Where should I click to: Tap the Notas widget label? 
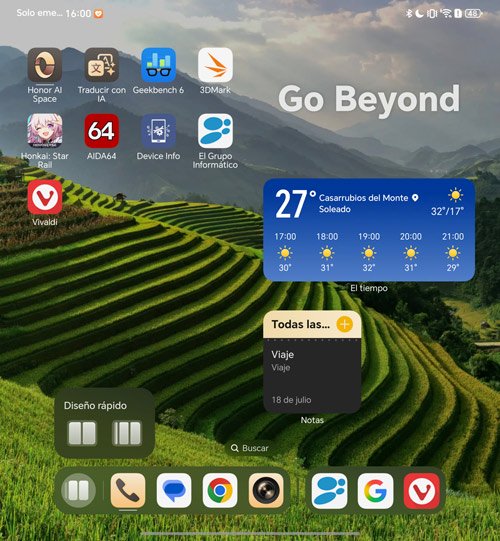(x=312, y=420)
